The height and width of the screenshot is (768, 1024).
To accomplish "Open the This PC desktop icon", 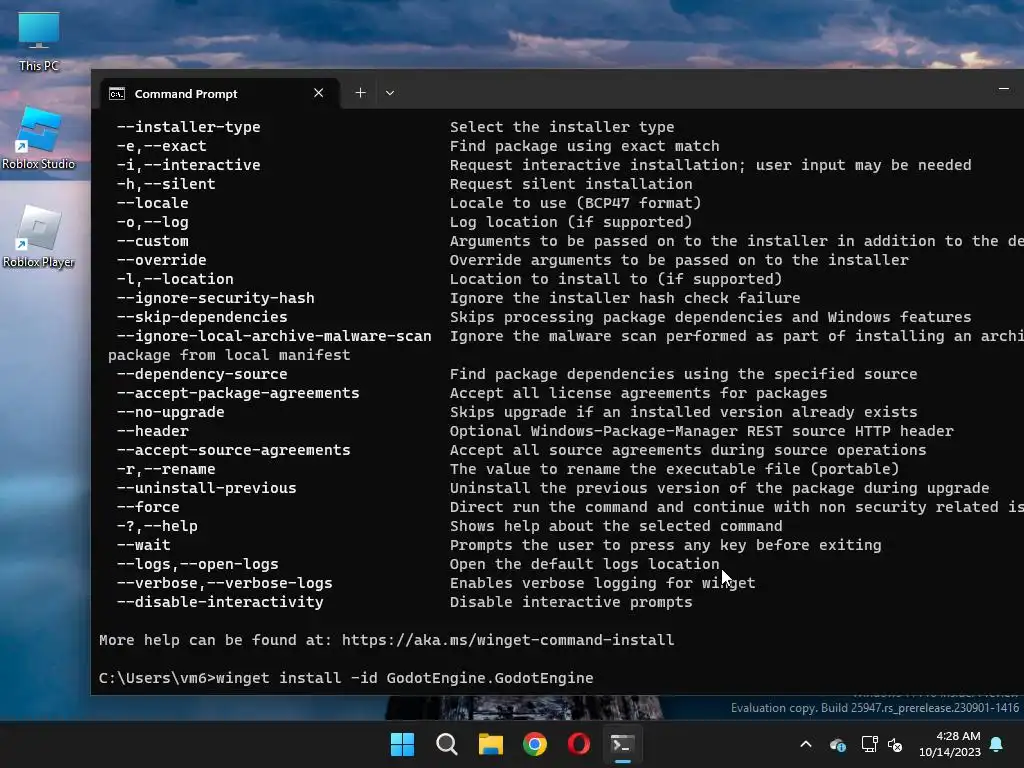I will point(39,40).
